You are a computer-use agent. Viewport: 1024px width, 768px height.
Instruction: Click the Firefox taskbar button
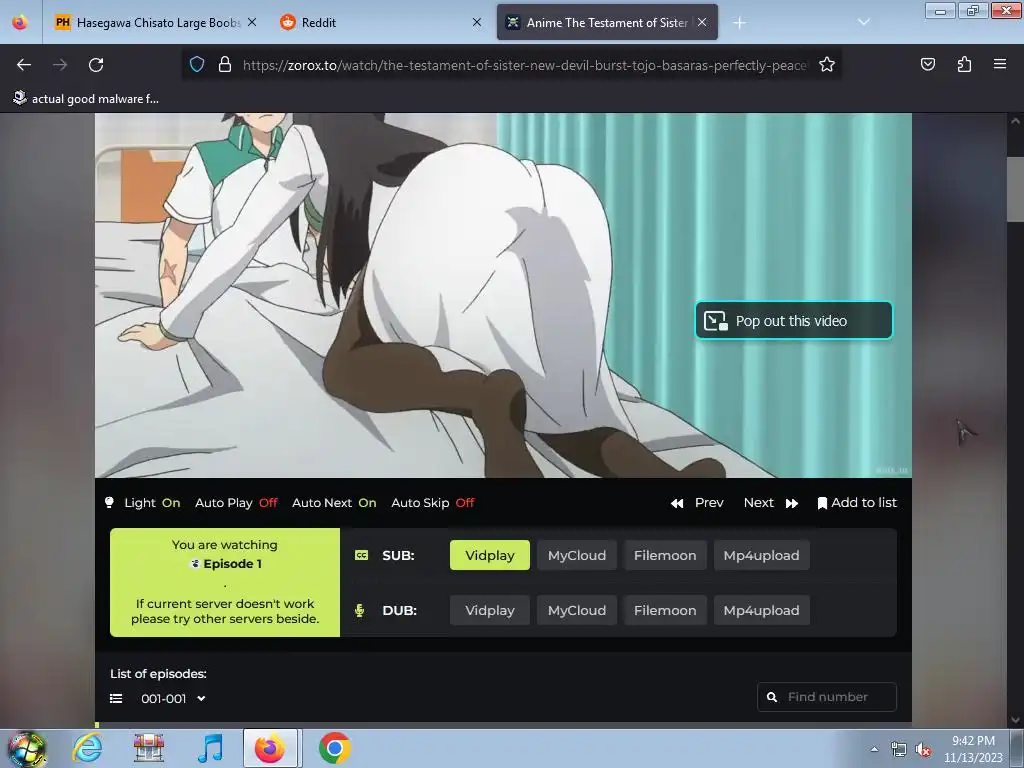[x=270, y=748]
